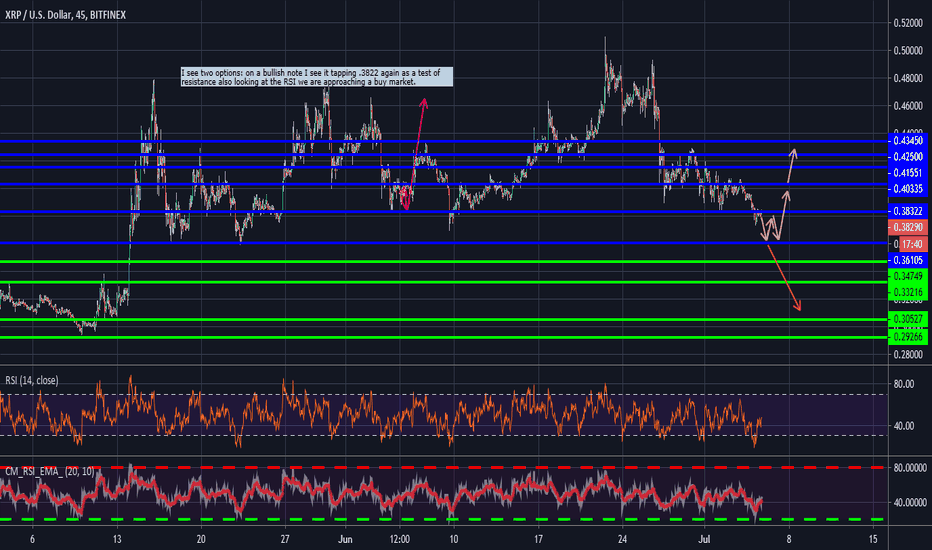
Task: Click the 40.00 level on RSI scale
Action: coord(903,426)
